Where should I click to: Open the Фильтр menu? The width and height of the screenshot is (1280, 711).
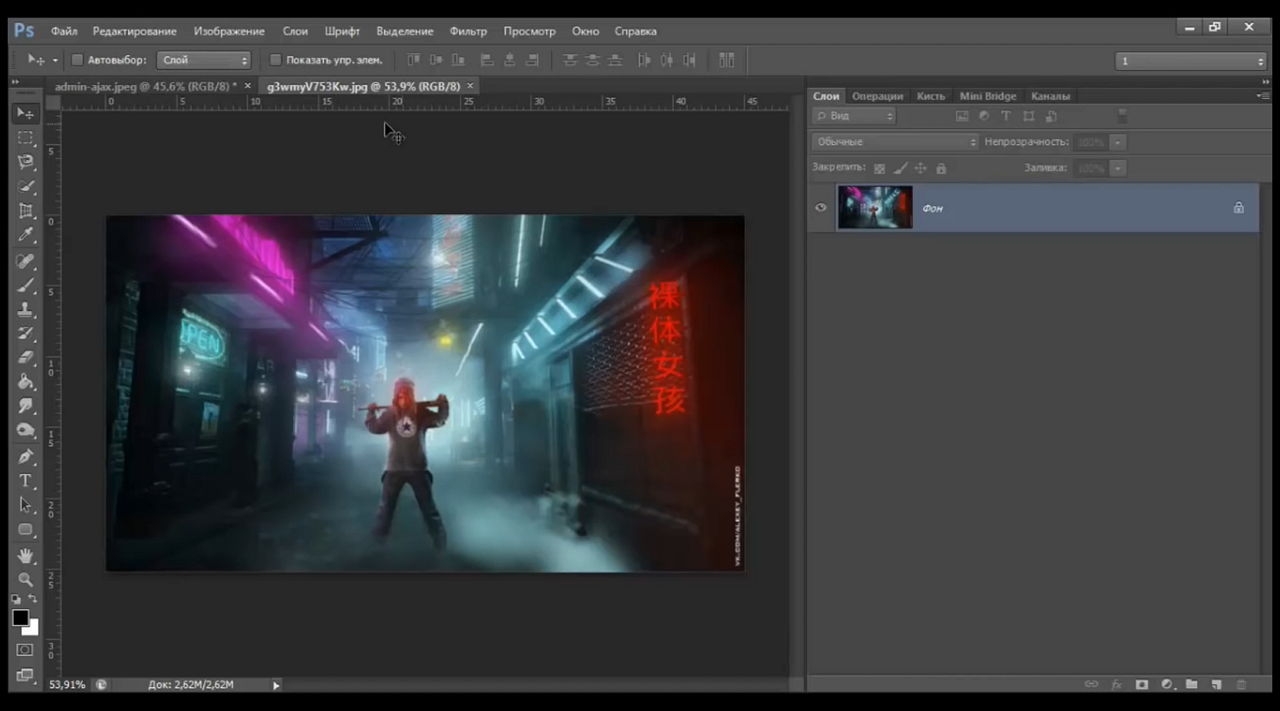(468, 31)
